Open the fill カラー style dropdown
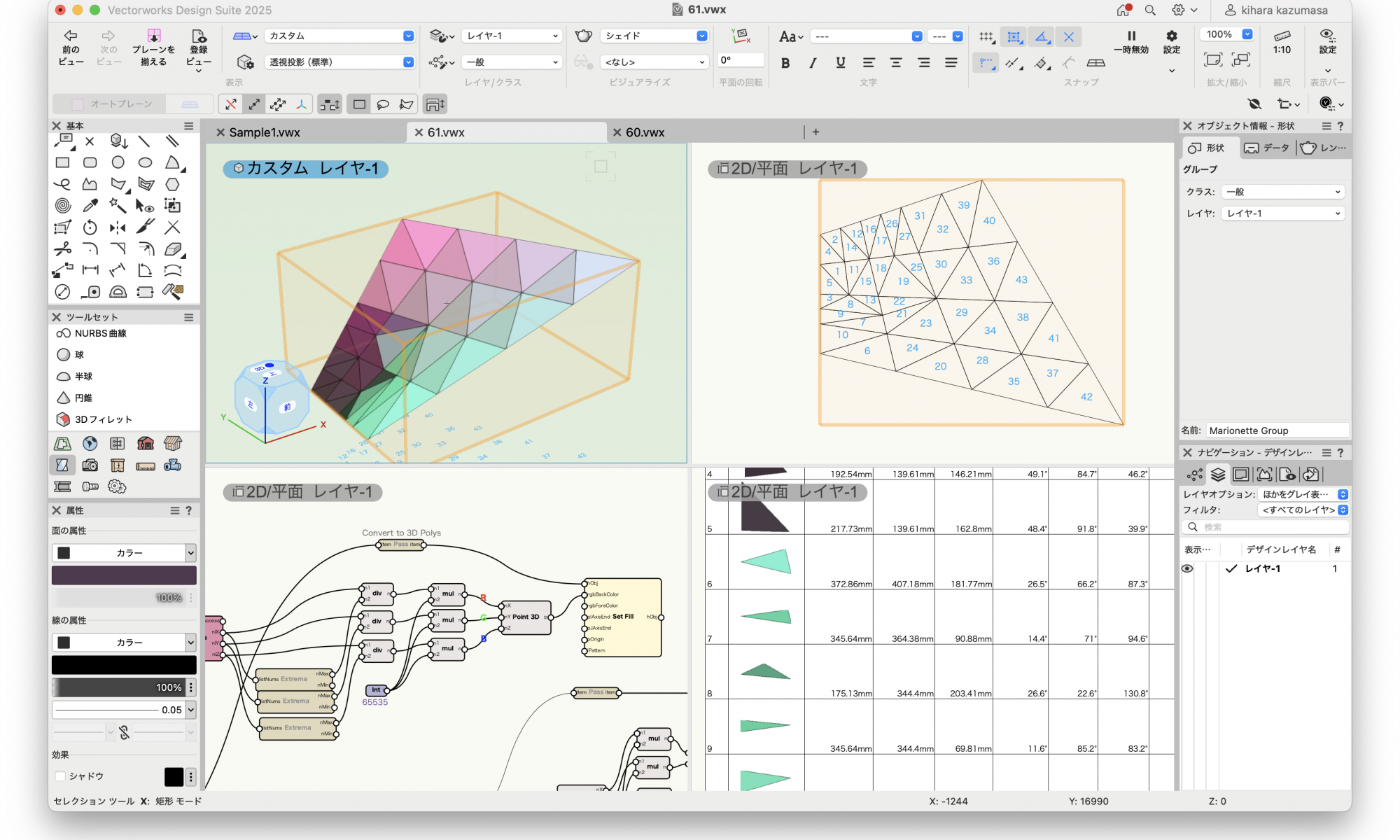Viewport: 1400px width, 840px height. 124,553
